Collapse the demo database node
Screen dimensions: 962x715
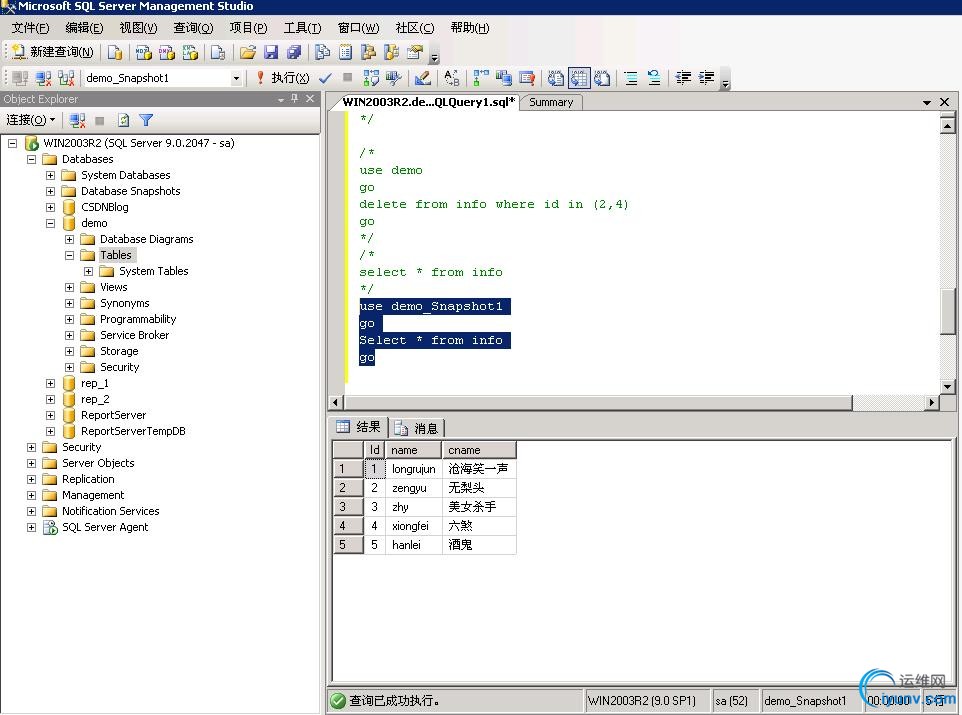50,223
